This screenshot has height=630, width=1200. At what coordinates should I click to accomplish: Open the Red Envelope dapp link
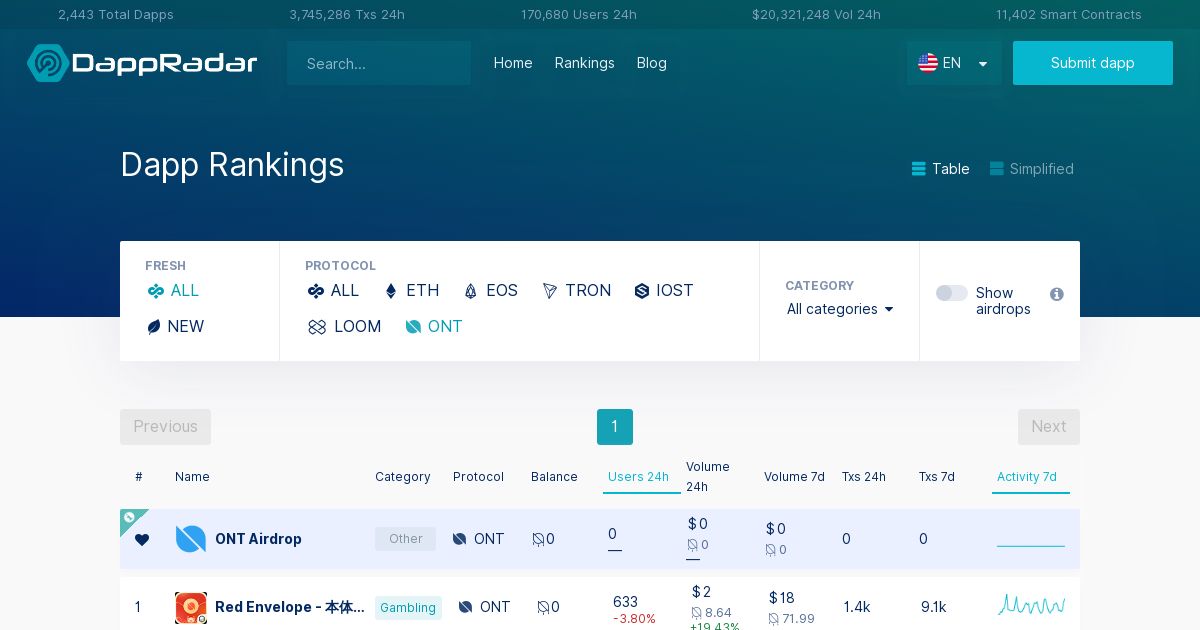pyautogui.click(x=290, y=607)
